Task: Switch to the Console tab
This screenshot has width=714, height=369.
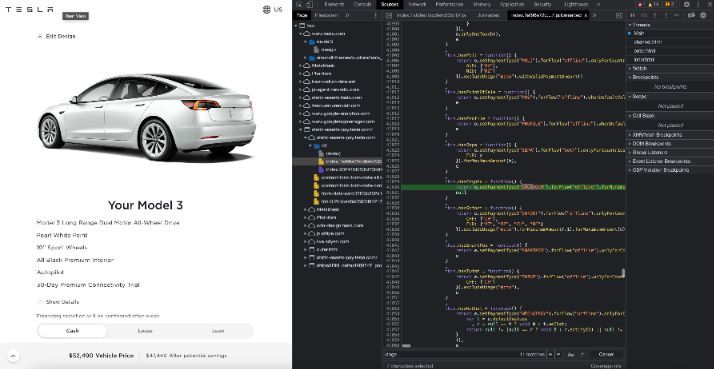Action: pyautogui.click(x=362, y=4)
